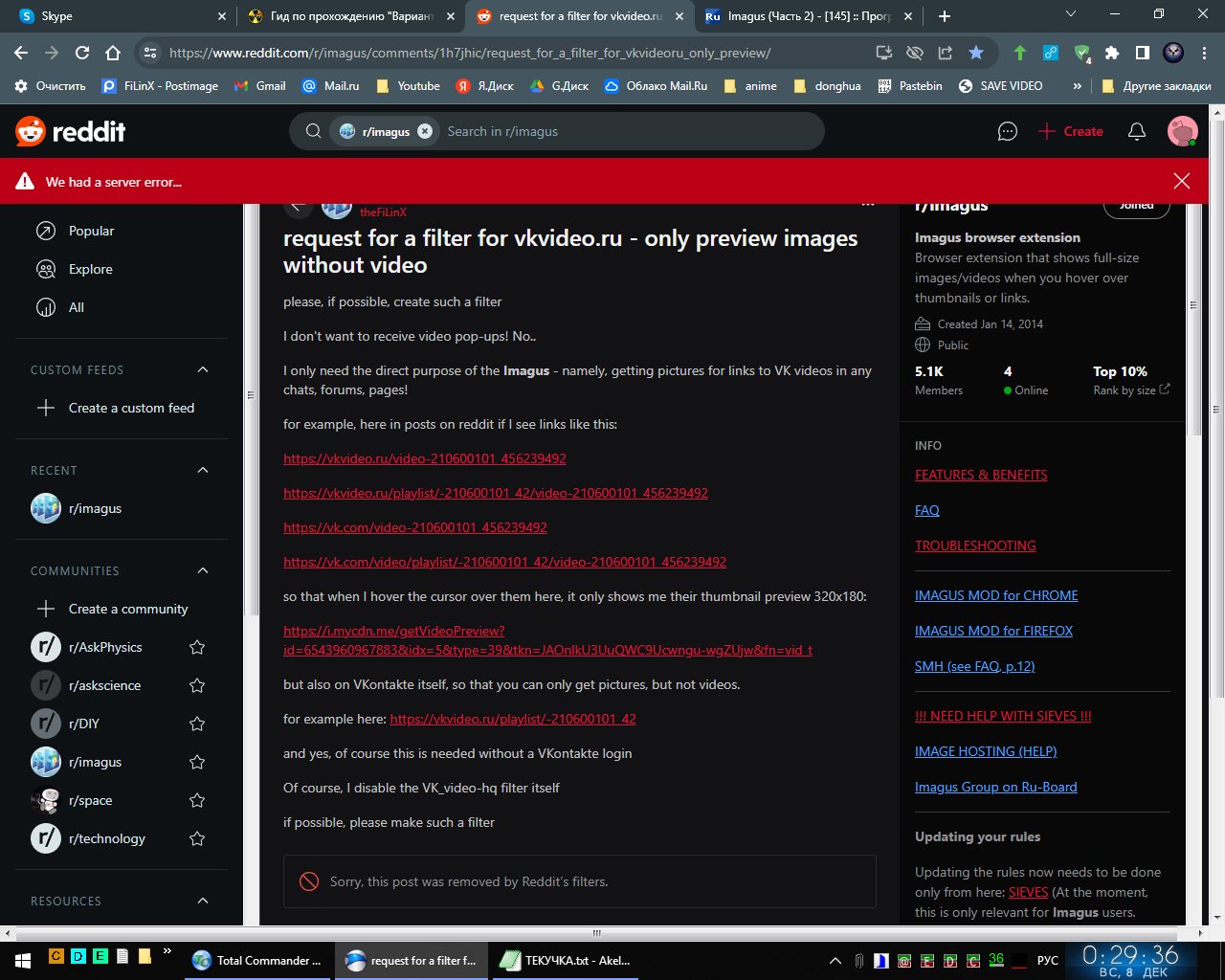Open the Windows Start button
Viewport: 1225px width, 980px height.
(23, 960)
